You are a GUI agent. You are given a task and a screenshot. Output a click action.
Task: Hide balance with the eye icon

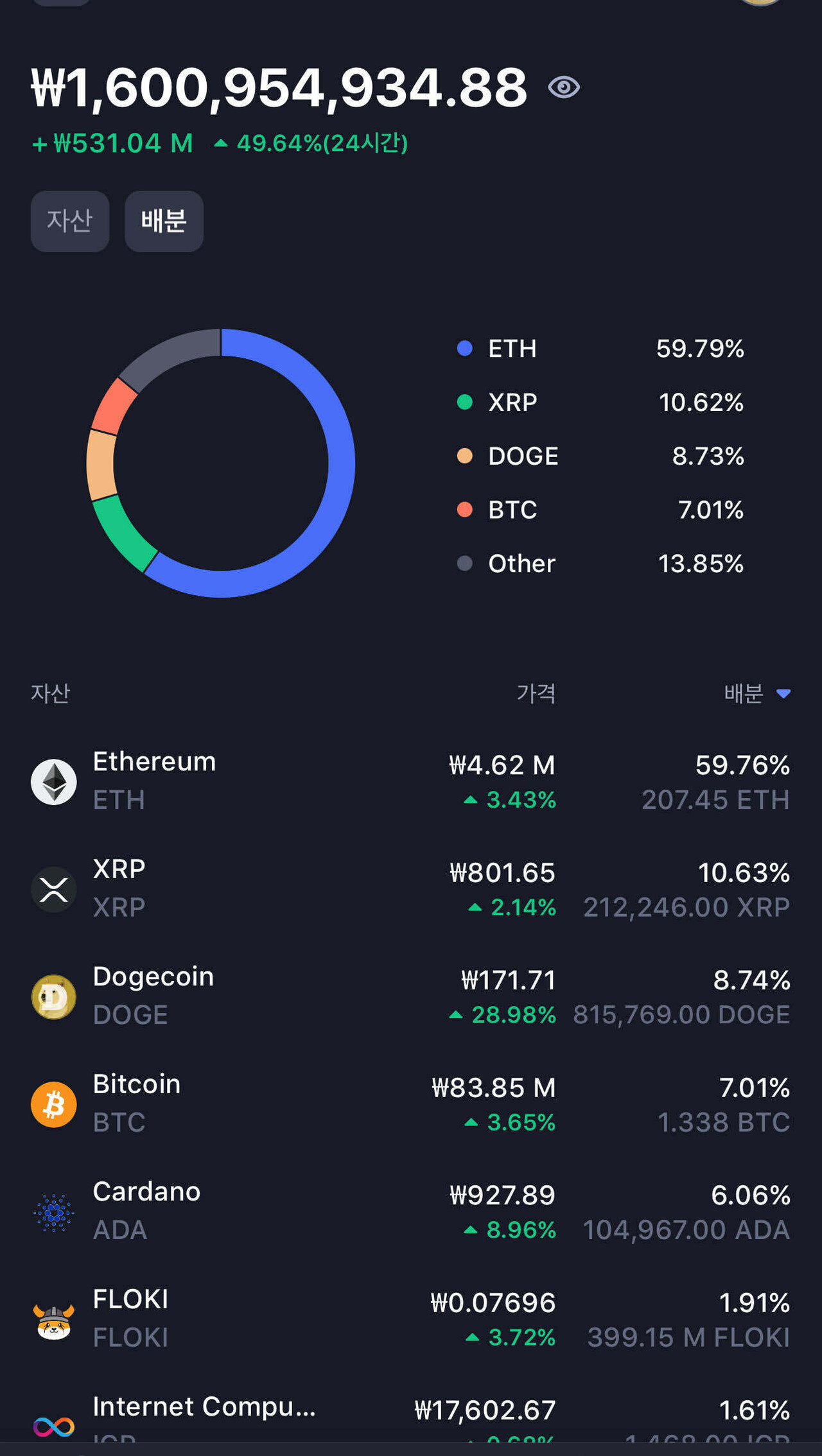(x=564, y=87)
